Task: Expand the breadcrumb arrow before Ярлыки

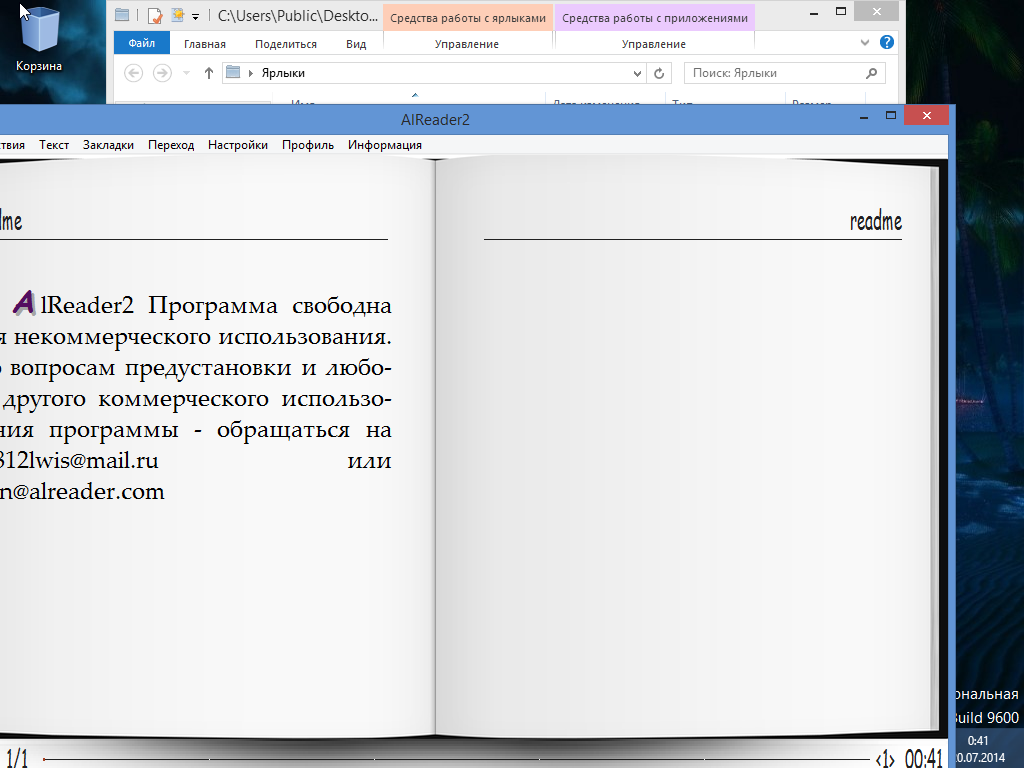Action: [x=251, y=73]
